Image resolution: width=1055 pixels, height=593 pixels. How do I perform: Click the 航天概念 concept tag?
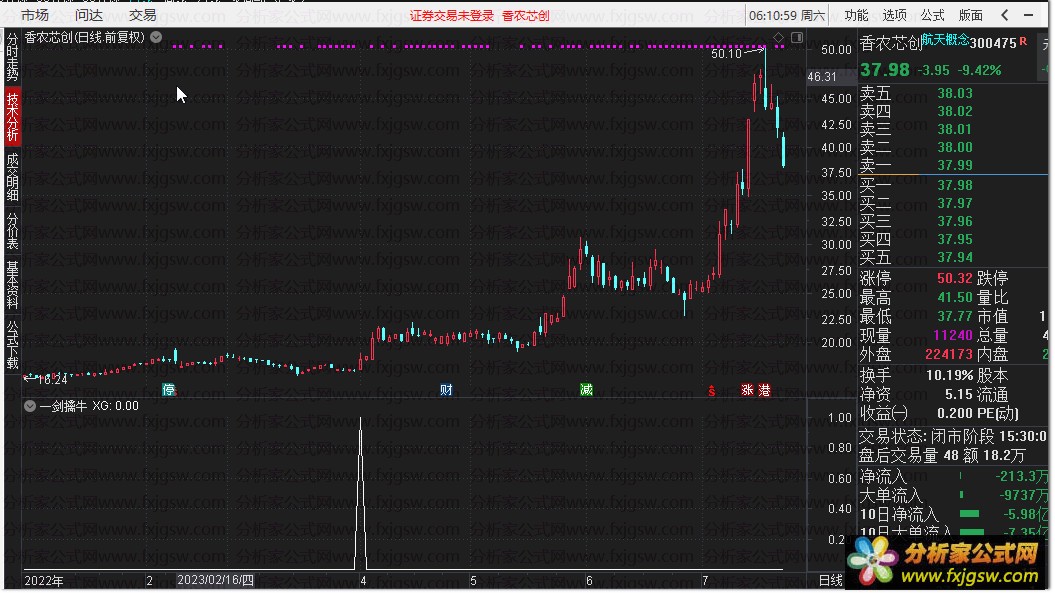945,40
